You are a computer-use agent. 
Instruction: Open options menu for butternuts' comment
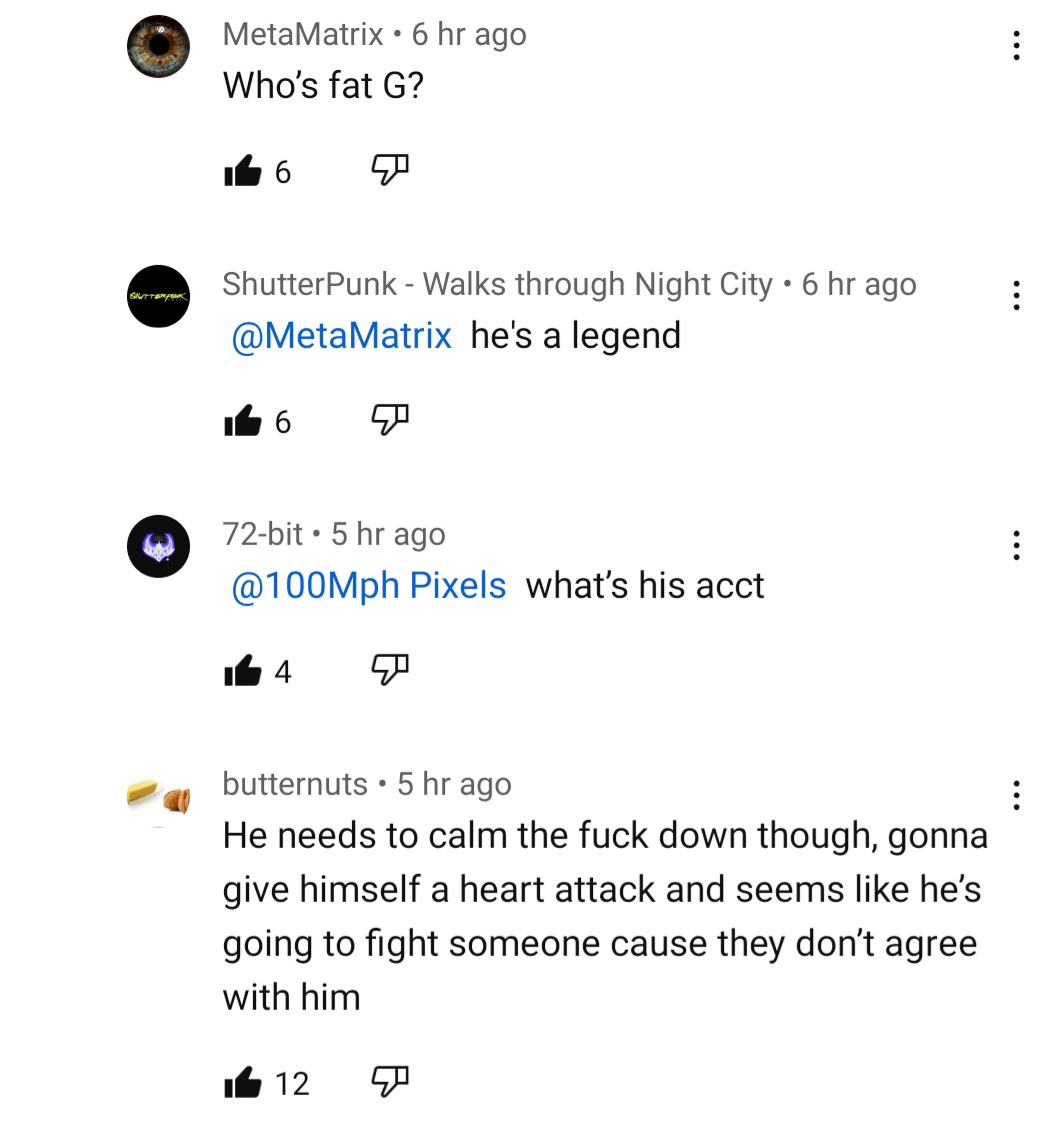coord(1016,795)
